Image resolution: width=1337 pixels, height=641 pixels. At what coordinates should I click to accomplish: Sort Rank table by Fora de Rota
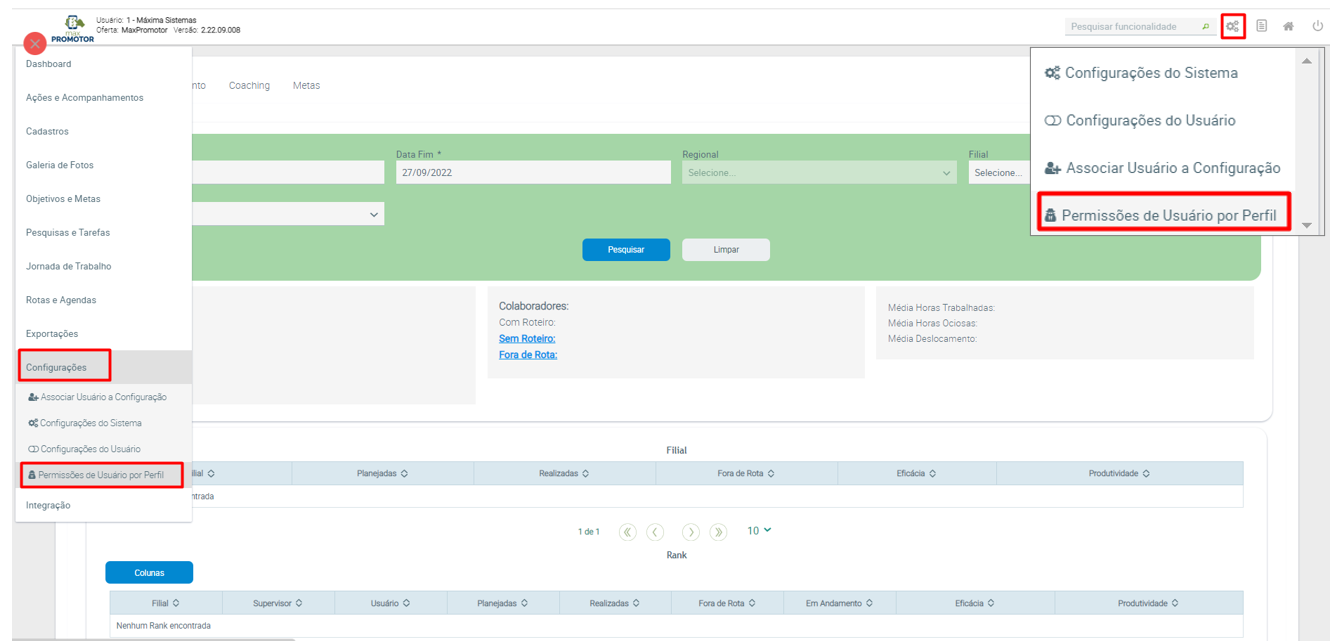coord(727,603)
